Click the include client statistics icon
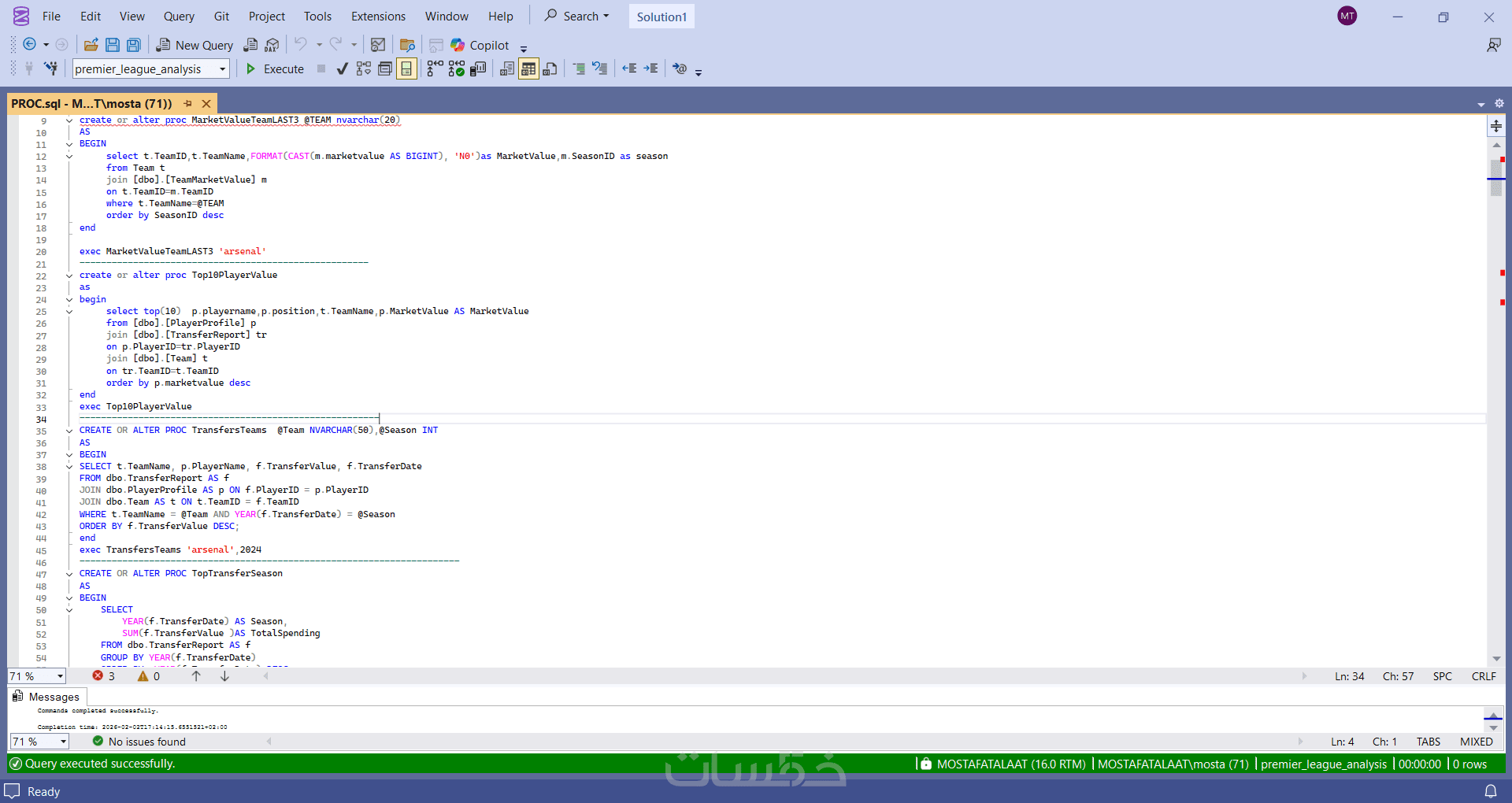Image resolution: width=1512 pixels, height=803 pixels. (x=478, y=68)
